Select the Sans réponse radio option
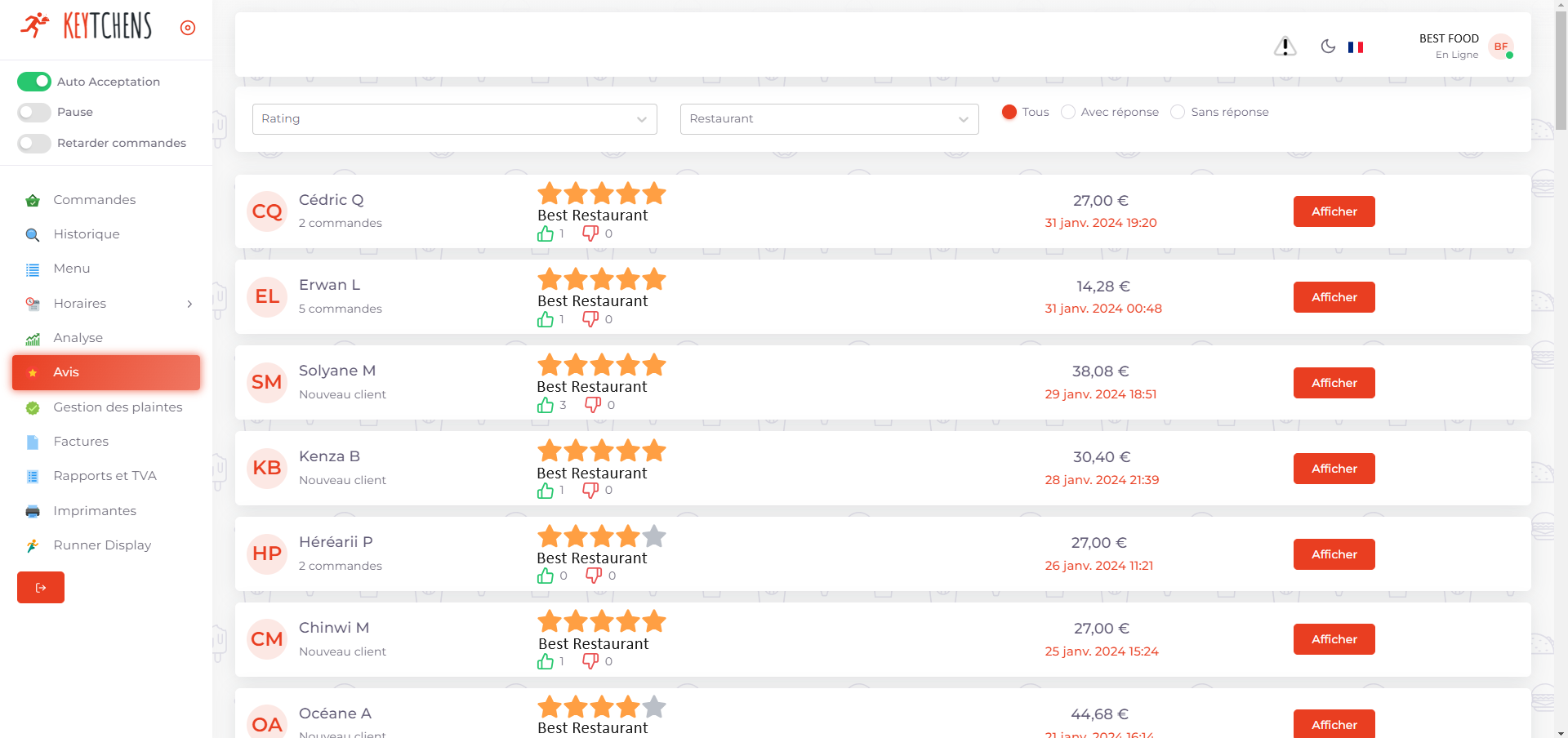 tap(1178, 112)
